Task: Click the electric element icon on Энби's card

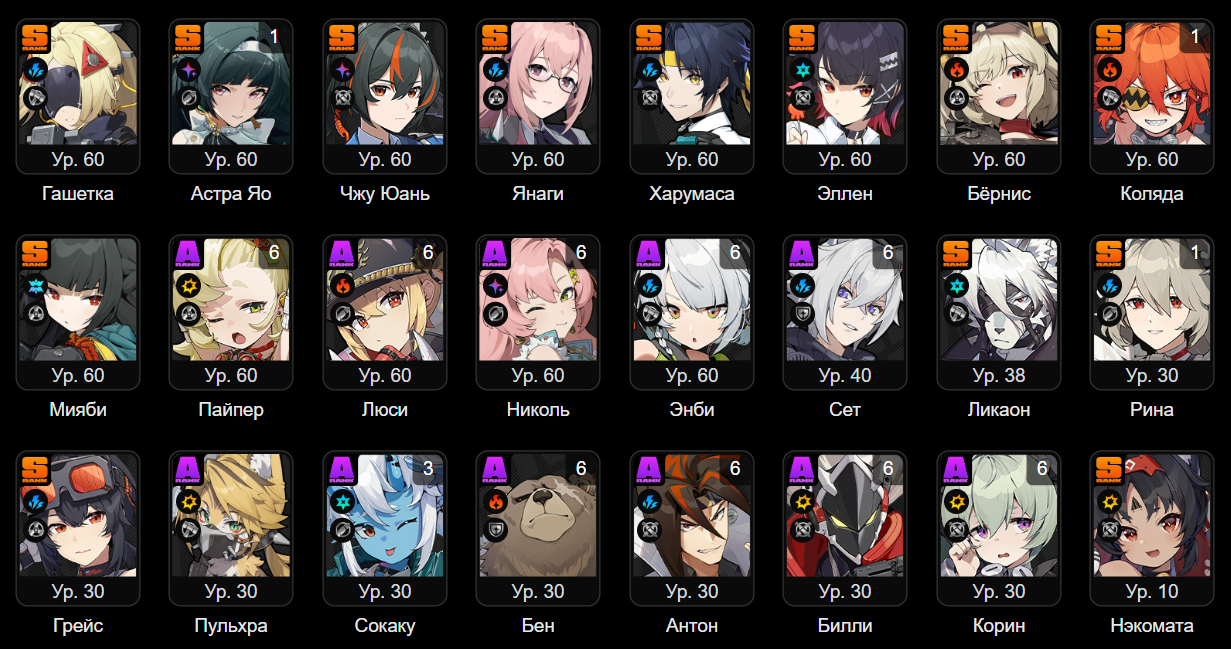Action: (x=648, y=287)
